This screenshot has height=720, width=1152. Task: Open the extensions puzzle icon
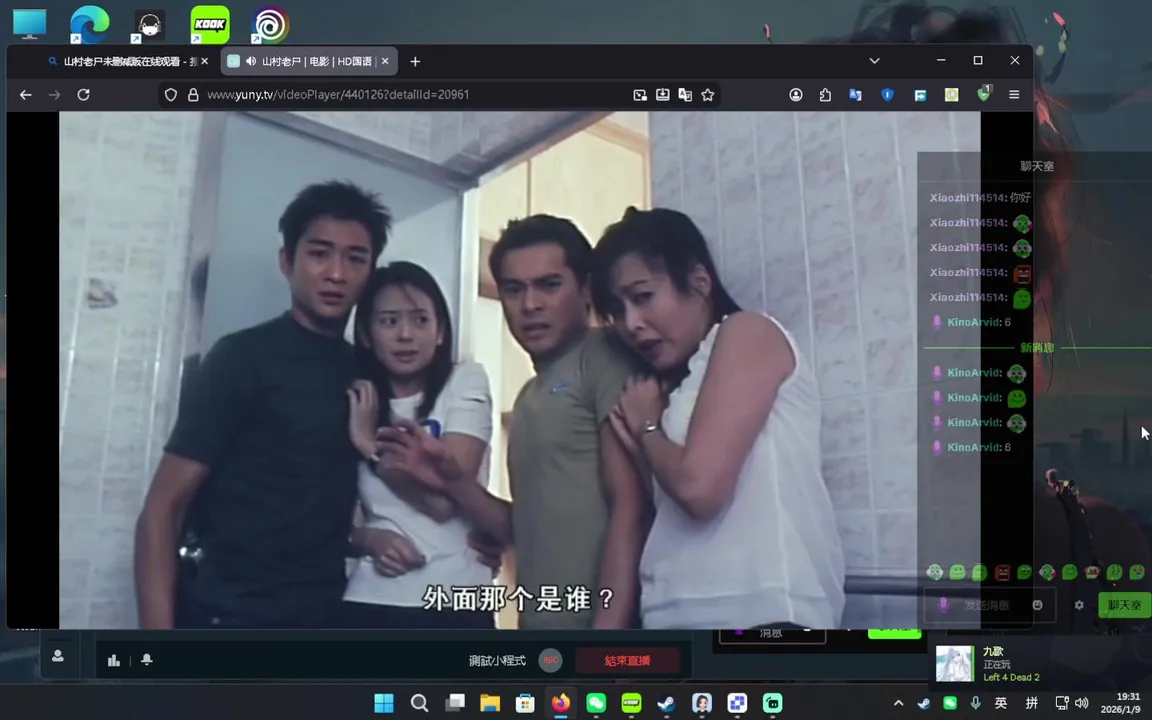pyautogui.click(x=825, y=95)
